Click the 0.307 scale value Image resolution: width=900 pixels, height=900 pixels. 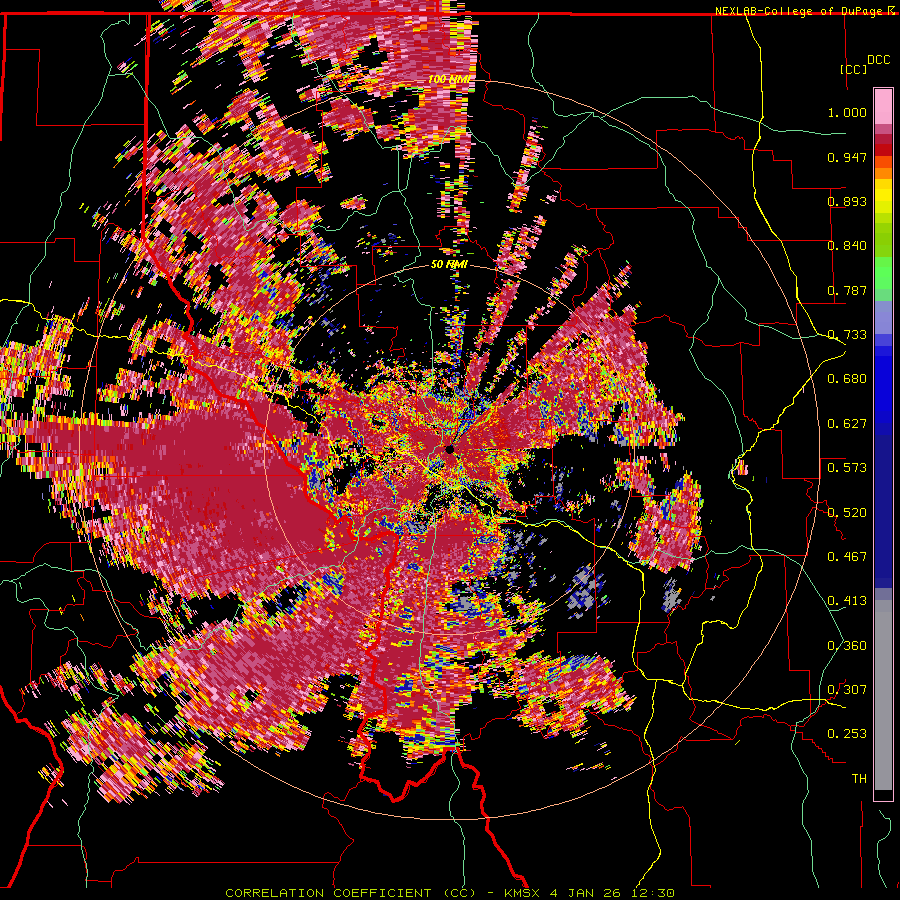pos(847,690)
